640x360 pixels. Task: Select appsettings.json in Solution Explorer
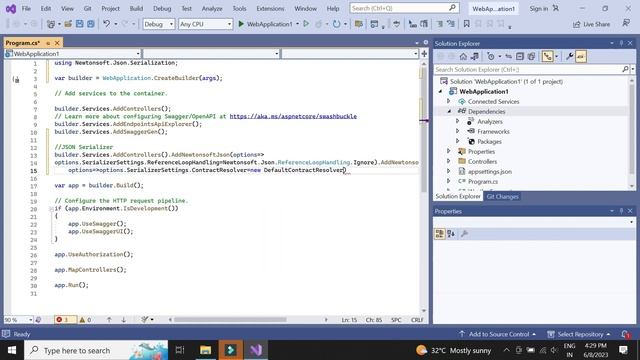[489, 171]
